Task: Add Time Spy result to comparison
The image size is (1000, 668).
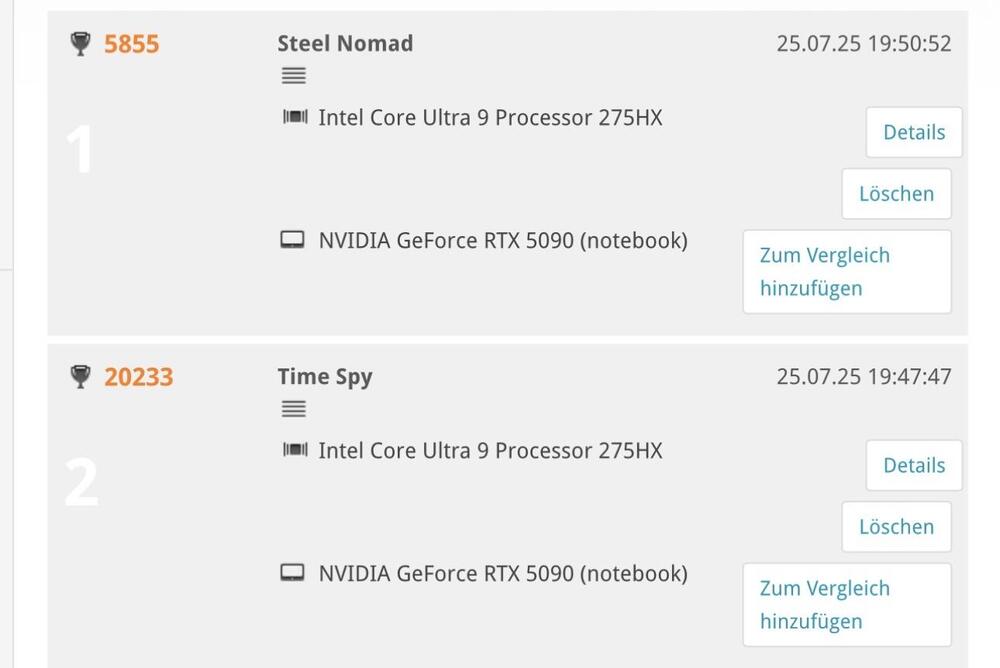Action: [x=846, y=605]
